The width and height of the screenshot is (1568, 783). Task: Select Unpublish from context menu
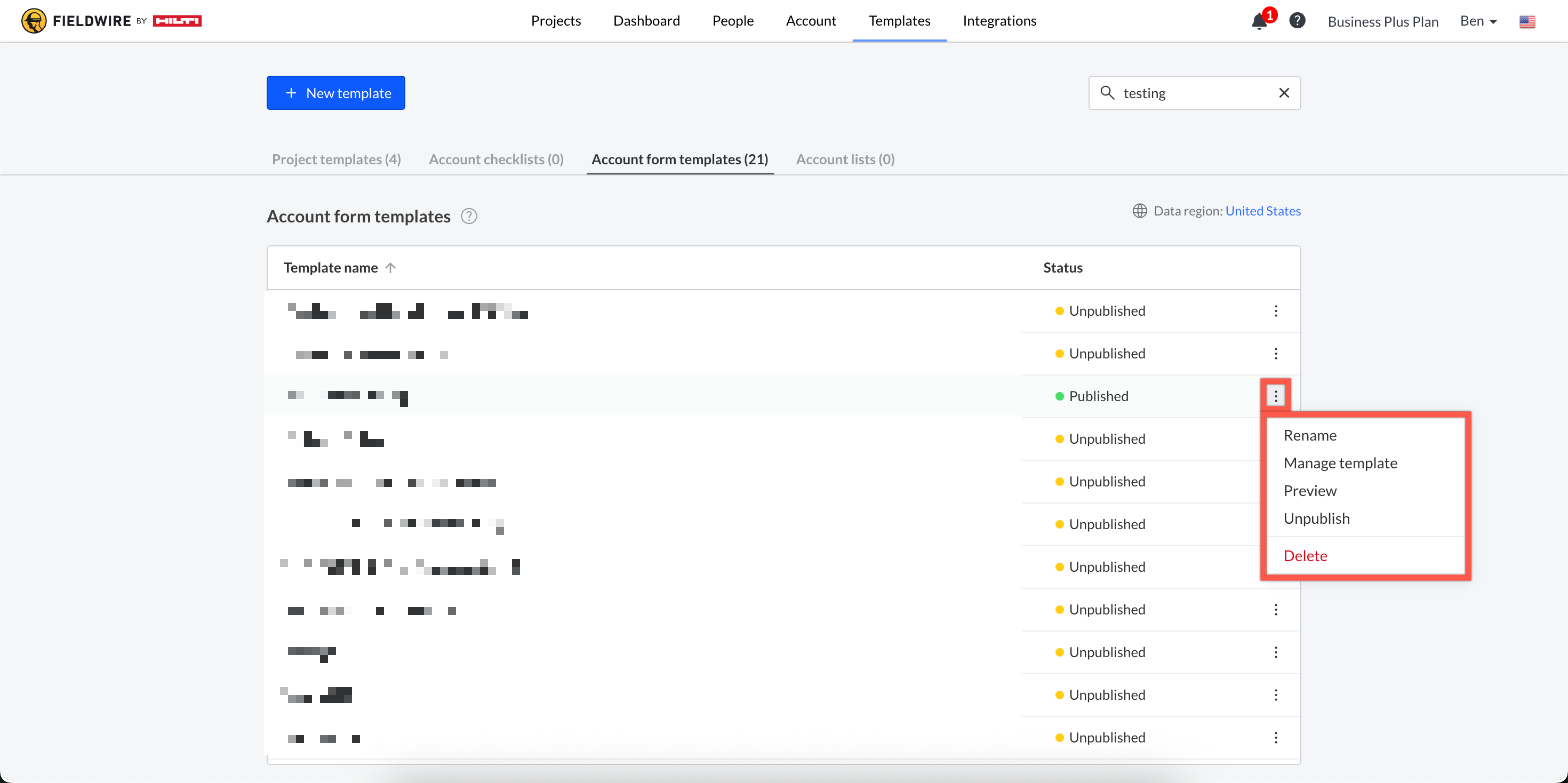[1316, 518]
